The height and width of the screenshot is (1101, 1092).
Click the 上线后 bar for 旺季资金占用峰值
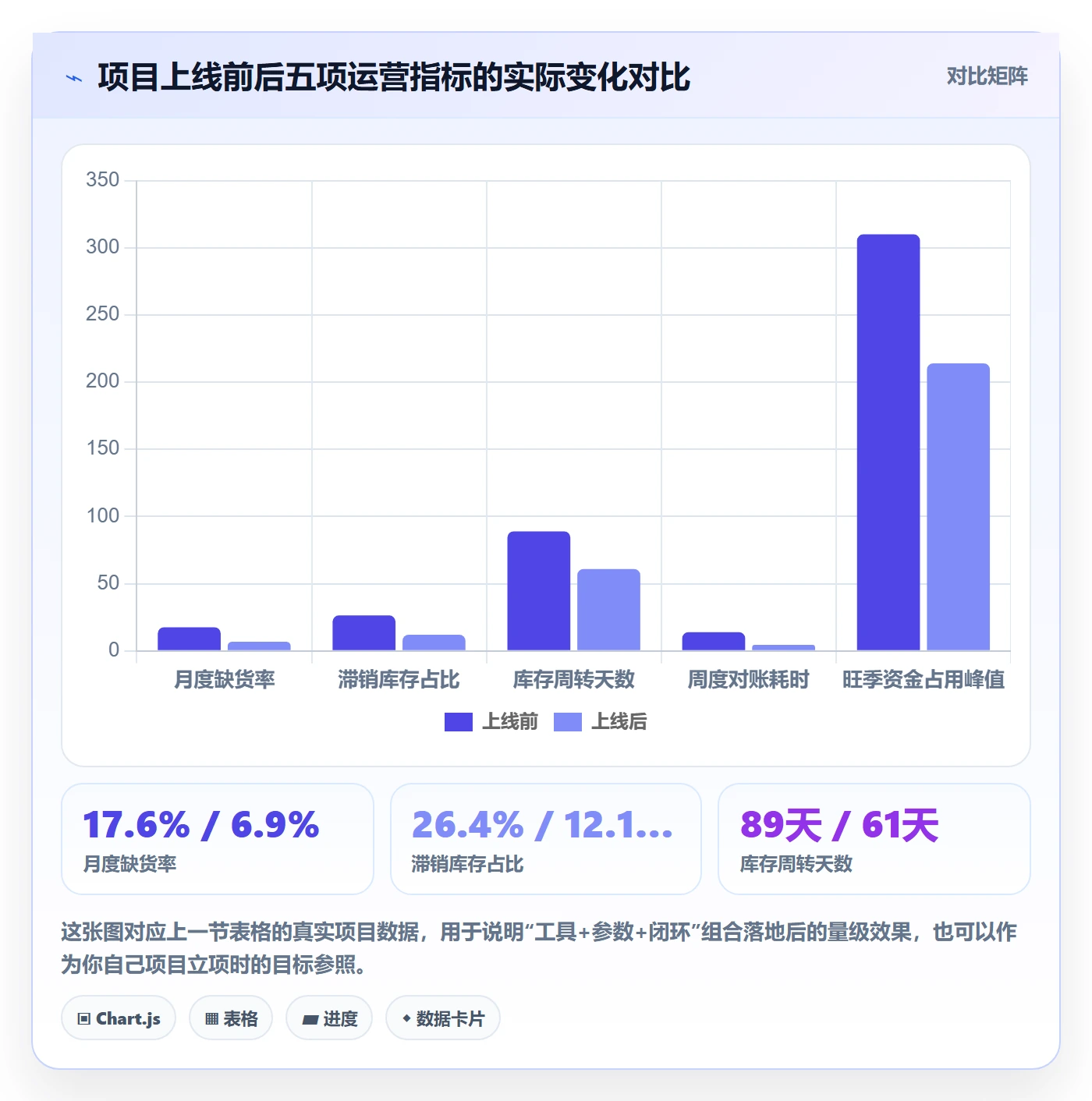(959, 507)
